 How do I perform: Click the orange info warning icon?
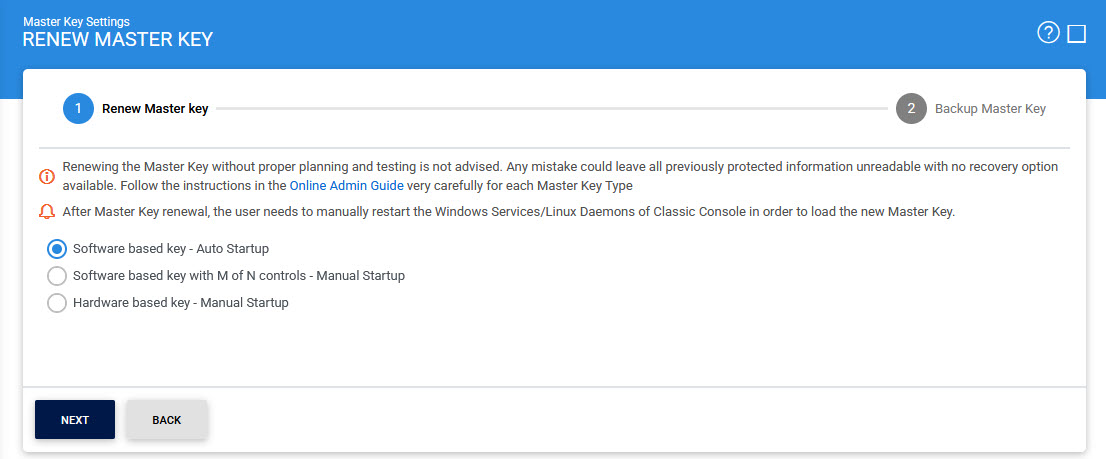47,177
